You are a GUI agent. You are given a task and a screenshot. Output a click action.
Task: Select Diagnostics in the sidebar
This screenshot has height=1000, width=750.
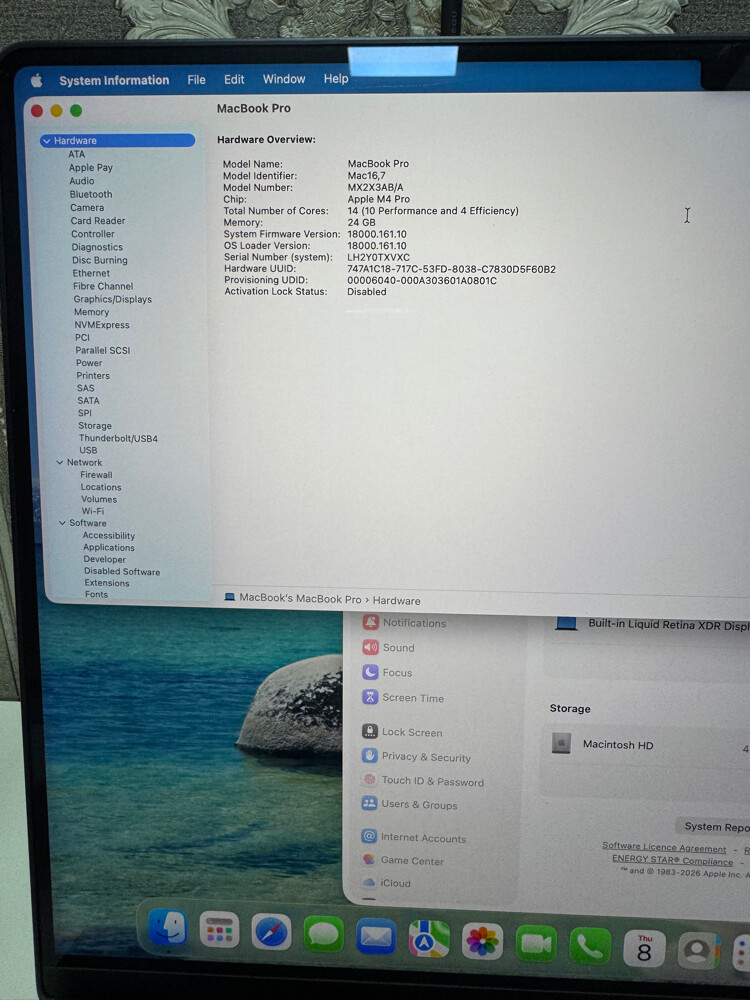97,247
